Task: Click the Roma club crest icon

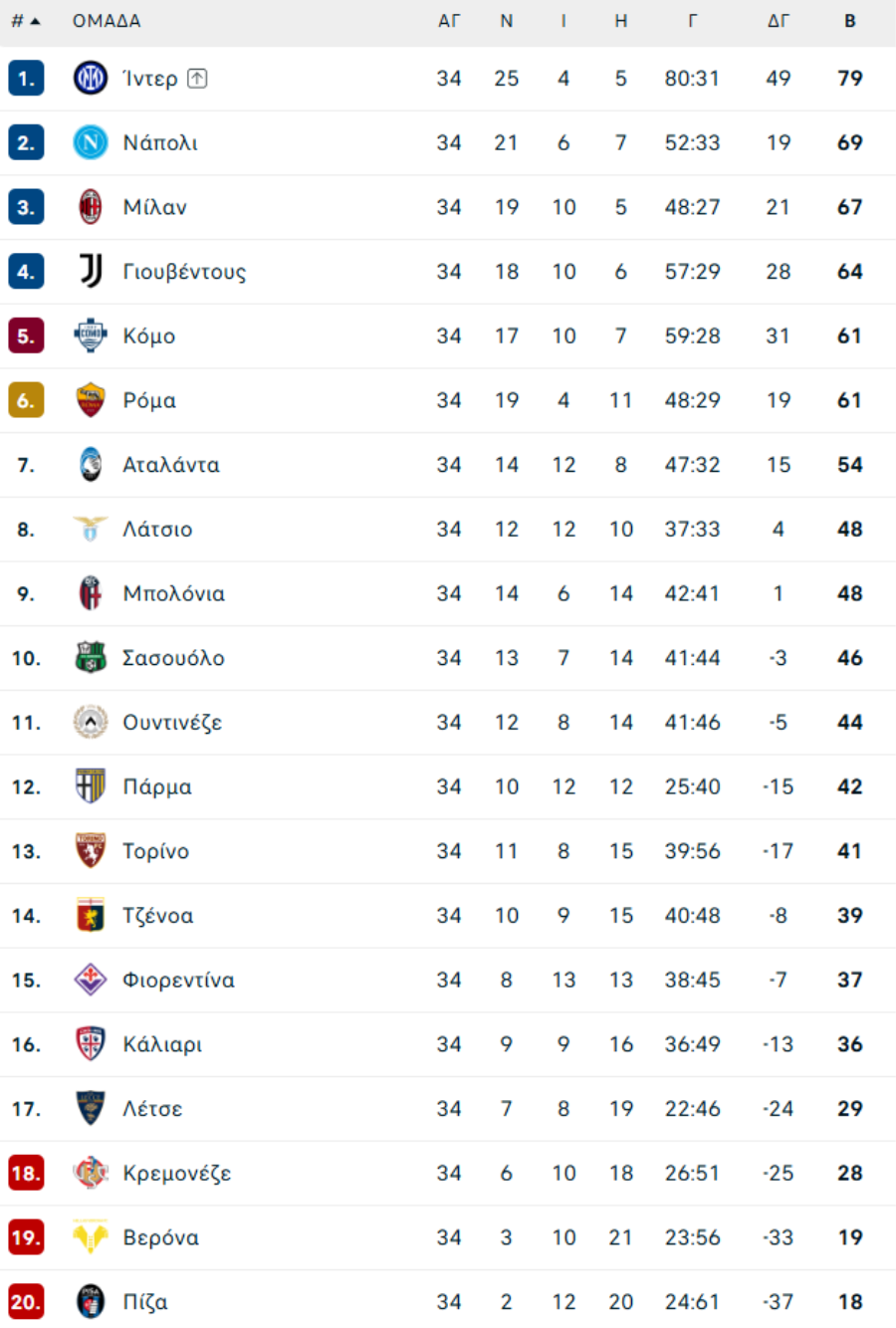Action: pos(91,400)
